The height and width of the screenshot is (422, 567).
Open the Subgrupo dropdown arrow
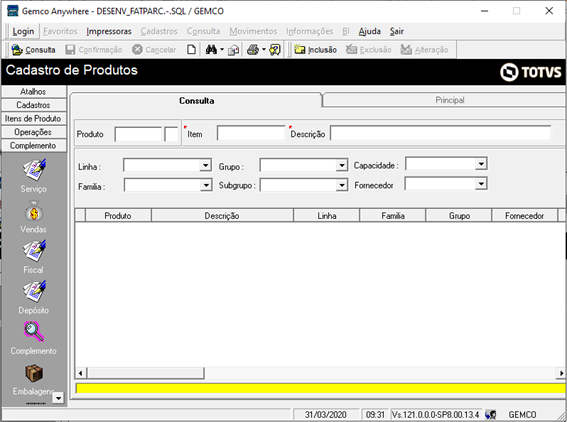click(x=341, y=185)
